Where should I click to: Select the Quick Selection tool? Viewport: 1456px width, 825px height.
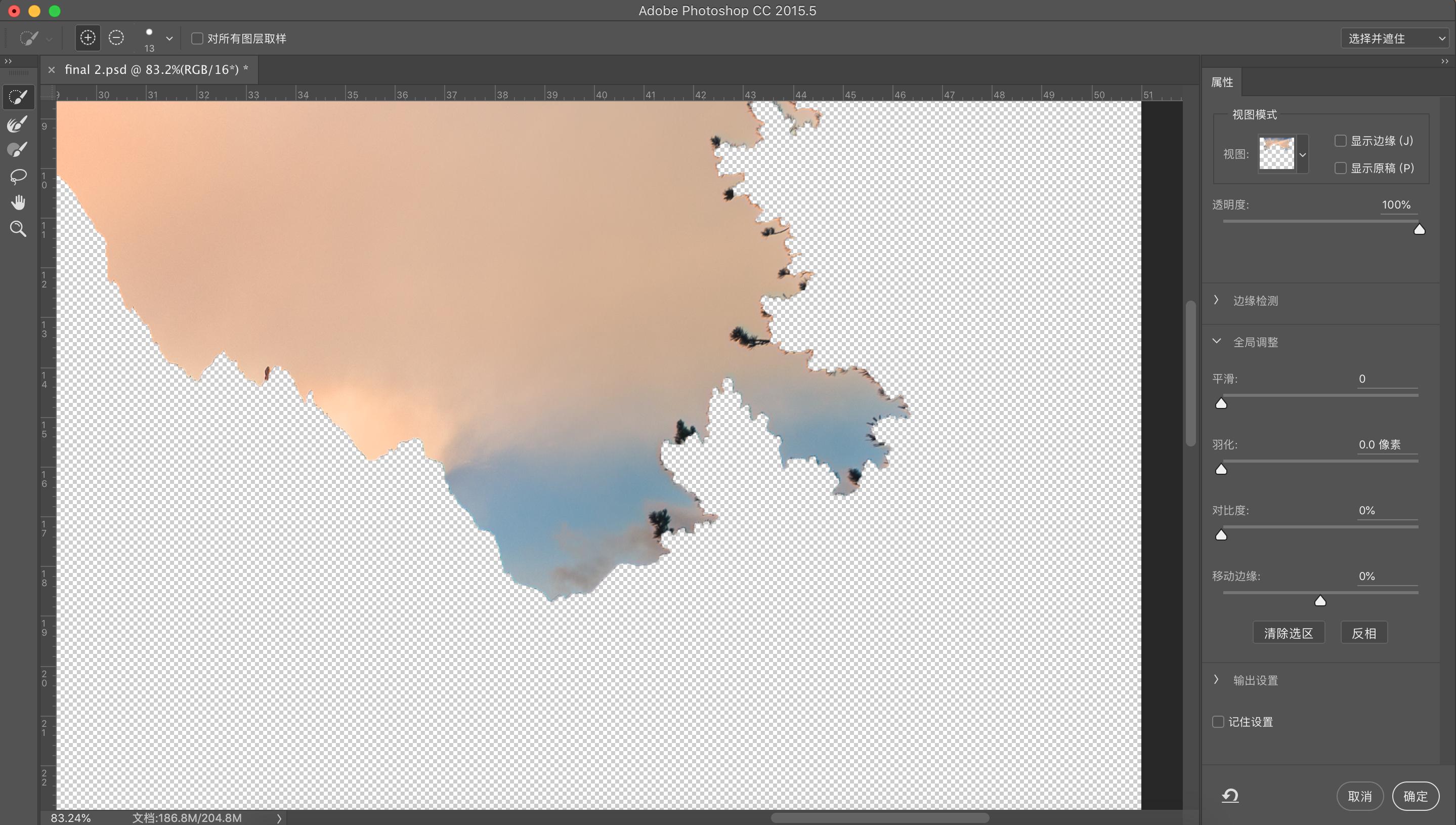pyautogui.click(x=18, y=98)
